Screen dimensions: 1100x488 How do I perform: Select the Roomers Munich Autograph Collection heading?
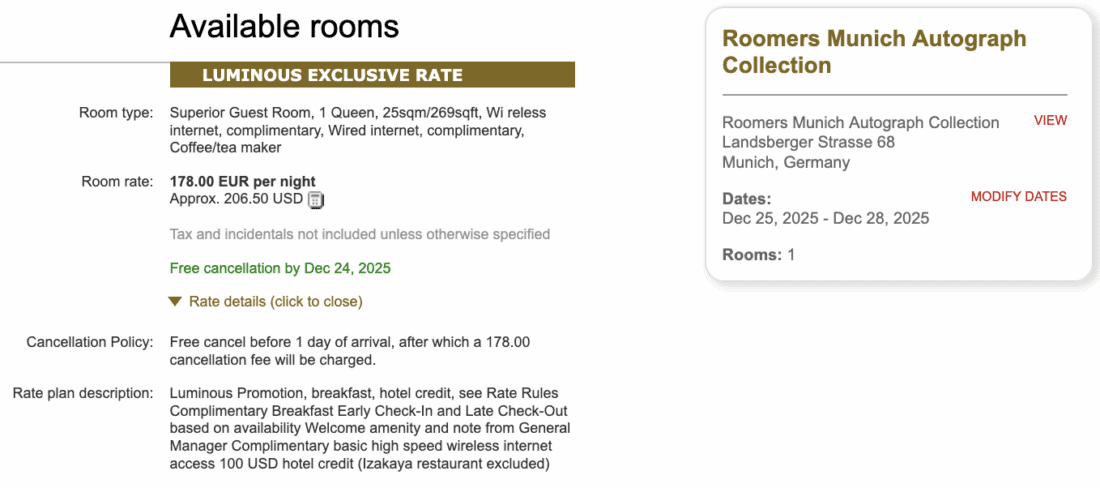(x=873, y=52)
